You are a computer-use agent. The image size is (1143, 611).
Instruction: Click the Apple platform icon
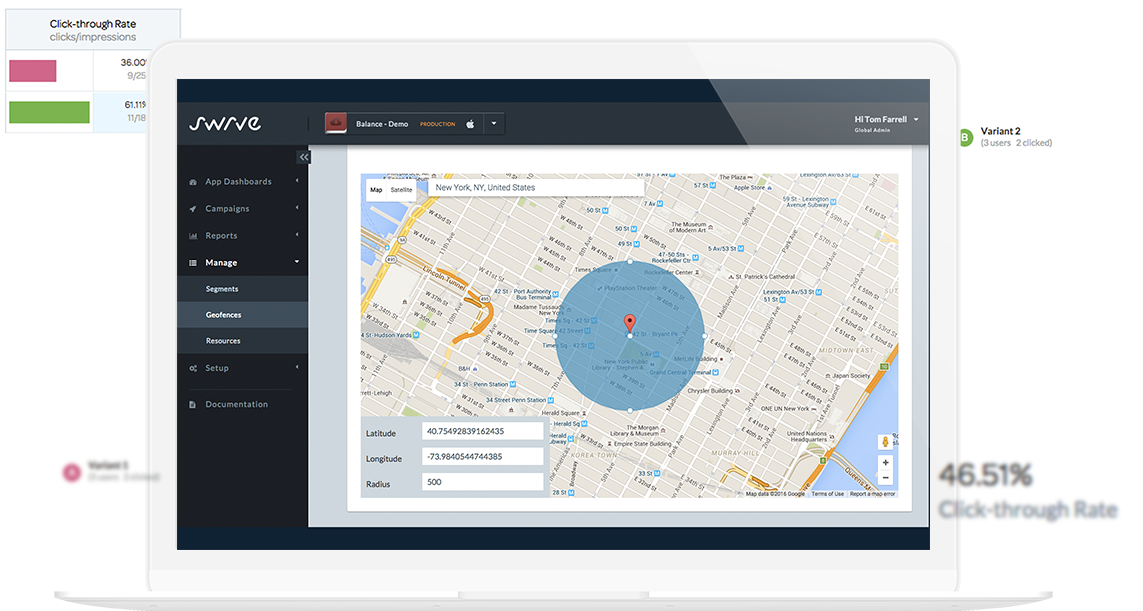coord(470,124)
